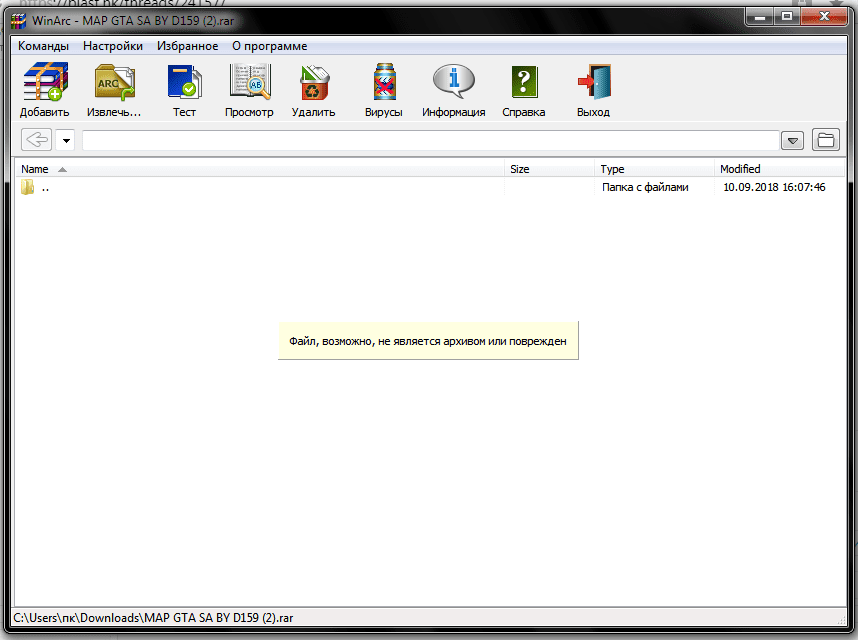Maximize the WinArc window
The width and height of the screenshot is (858, 640).
pos(787,16)
